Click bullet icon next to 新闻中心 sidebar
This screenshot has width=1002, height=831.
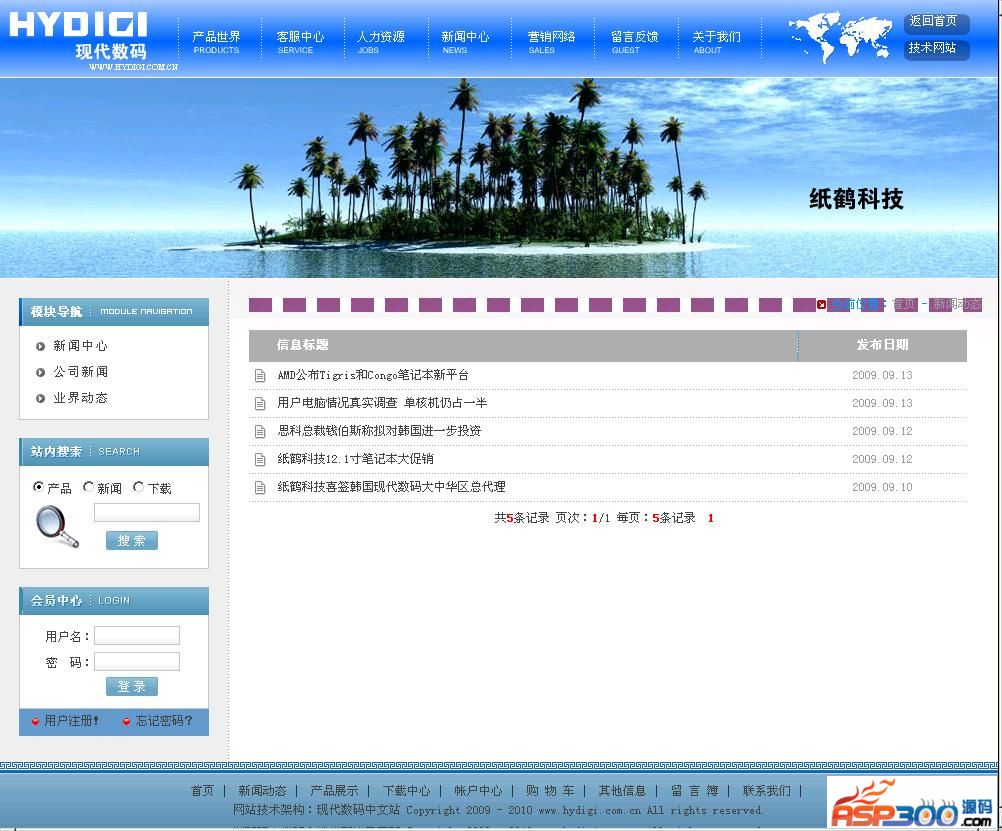point(40,346)
